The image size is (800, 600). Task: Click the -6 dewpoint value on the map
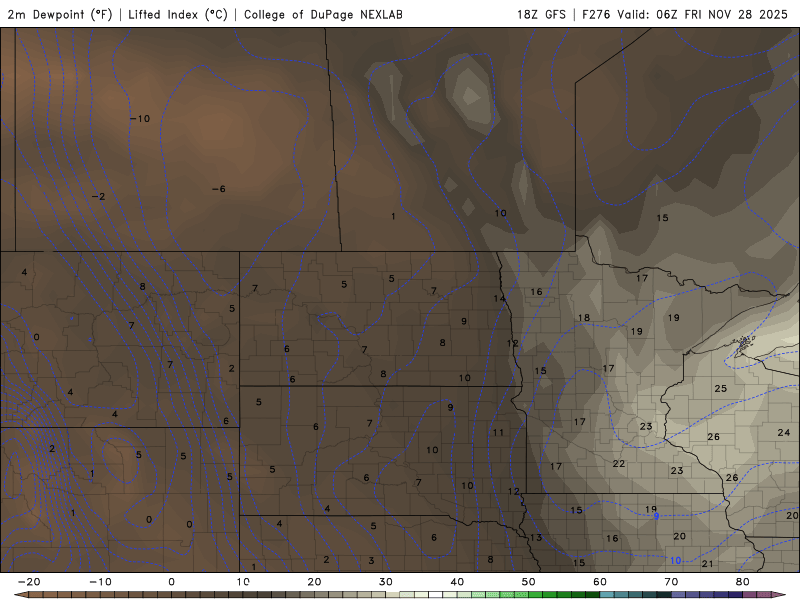pyautogui.click(x=218, y=189)
